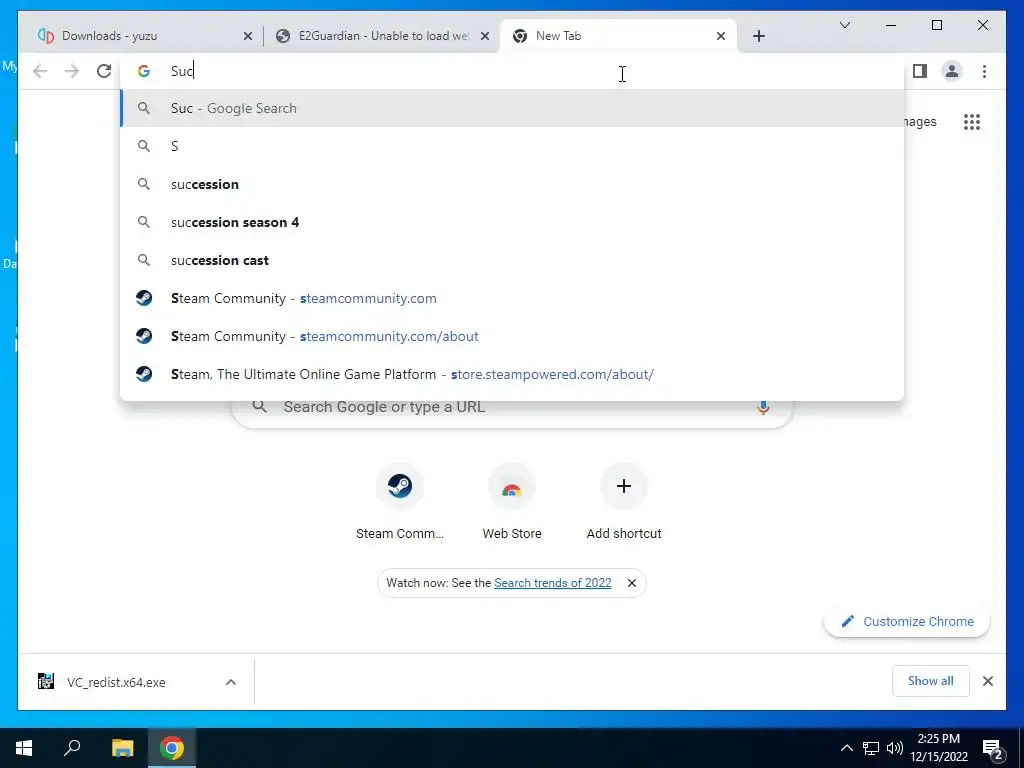
Task: Open the Steam Community shortcut tile
Action: [x=400, y=502]
